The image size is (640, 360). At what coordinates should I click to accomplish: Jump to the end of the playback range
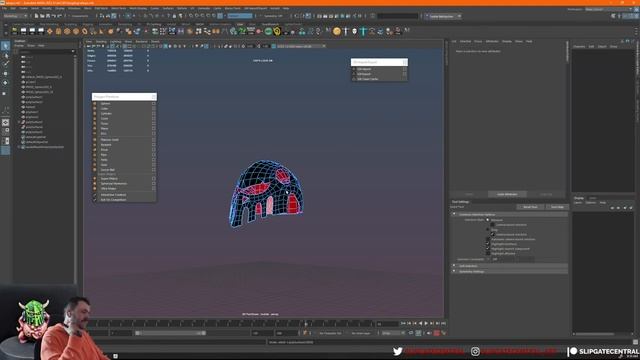(443, 323)
